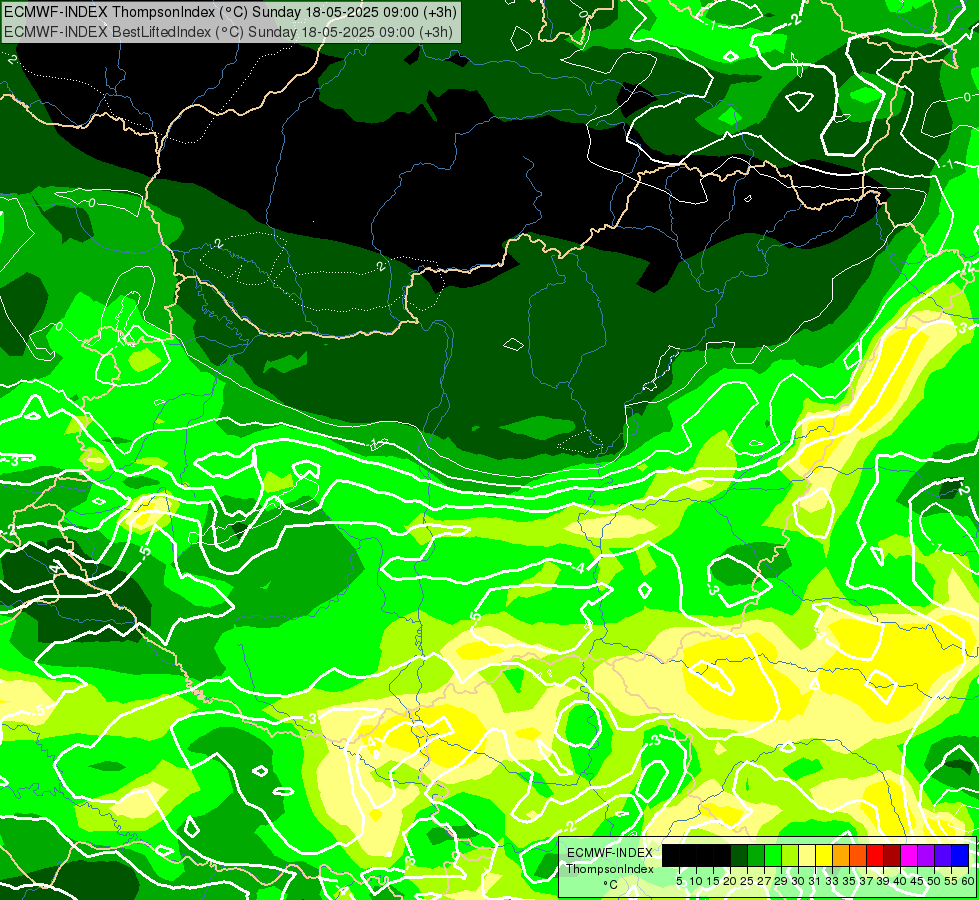The width and height of the screenshot is (979, 900).
Task: Click legend tick value 31
Action: [x=815, y=881]
